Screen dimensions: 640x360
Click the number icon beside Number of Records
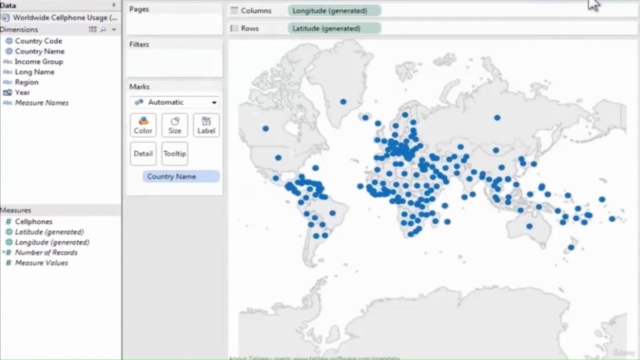pyautogui.click(x=8, y=253)
